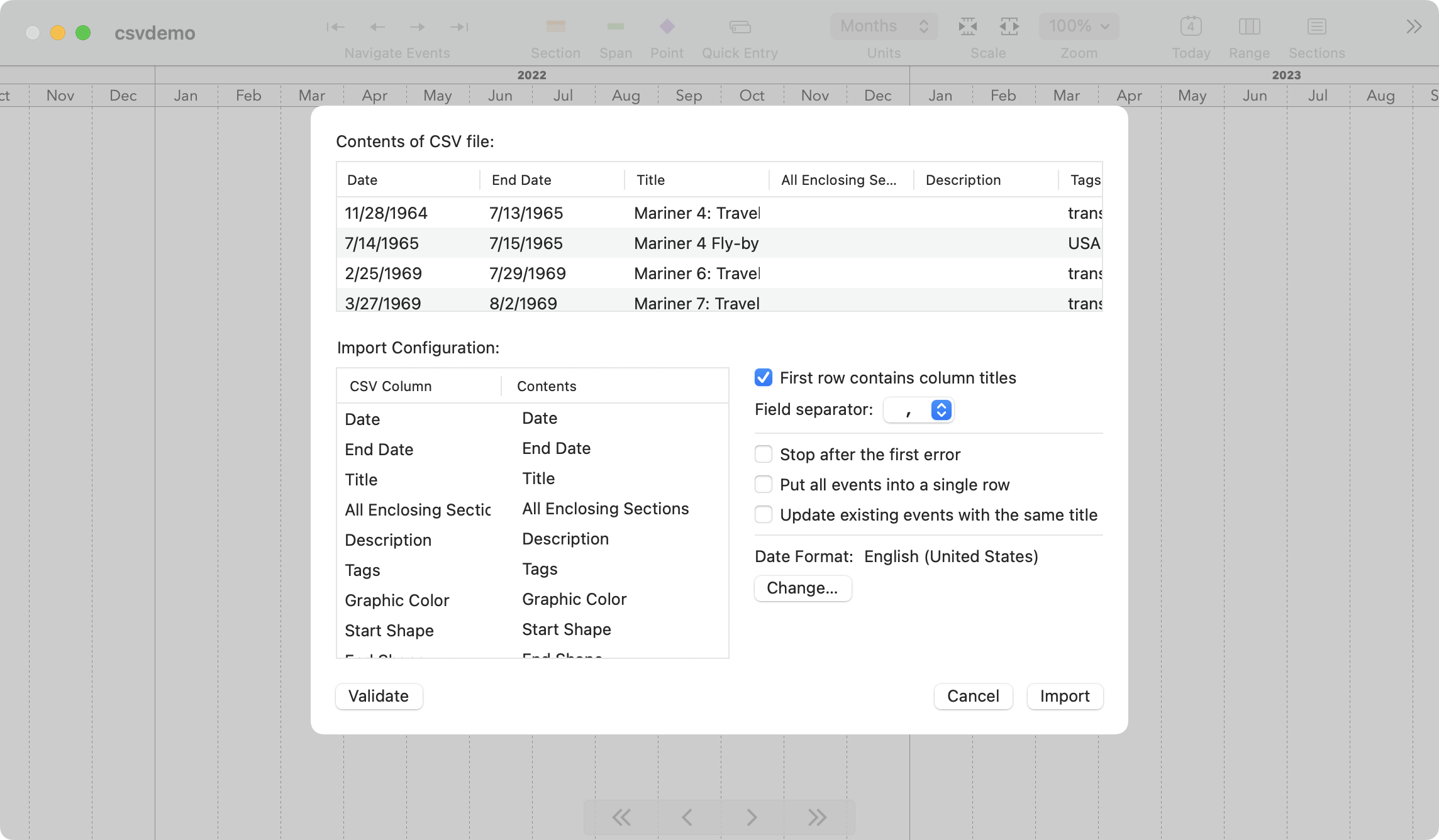The width and height of the screenshot is (1439, 840).
Task: Click the Point tool icon
Action: click(x=665, y=26)
